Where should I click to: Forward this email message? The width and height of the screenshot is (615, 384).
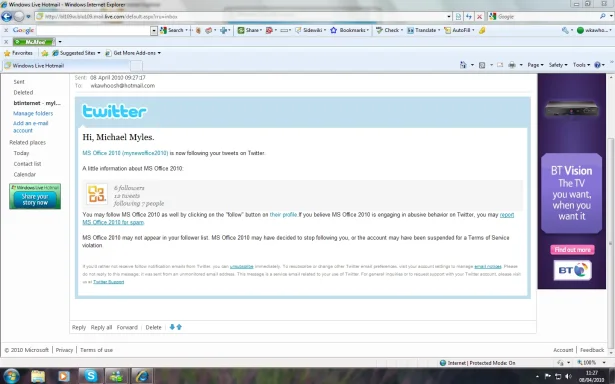tap(127, 327)
